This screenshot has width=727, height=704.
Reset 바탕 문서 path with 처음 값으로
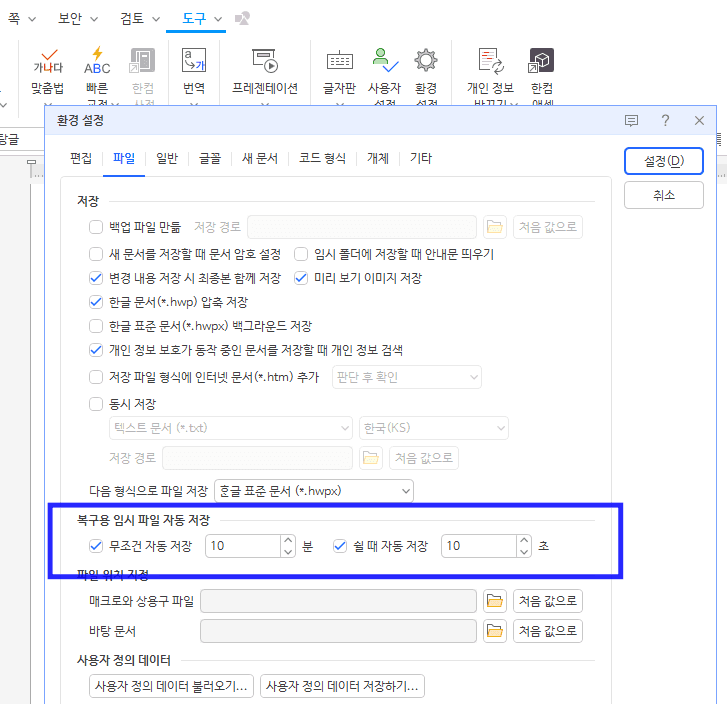(x=548, y=631)
